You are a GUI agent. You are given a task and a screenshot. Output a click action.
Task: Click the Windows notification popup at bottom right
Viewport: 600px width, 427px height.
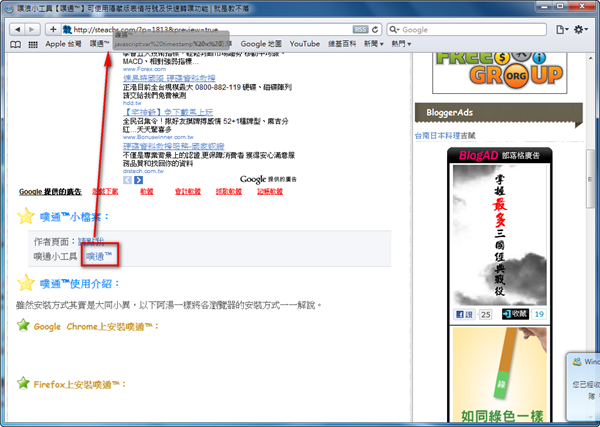coord(583,386)
